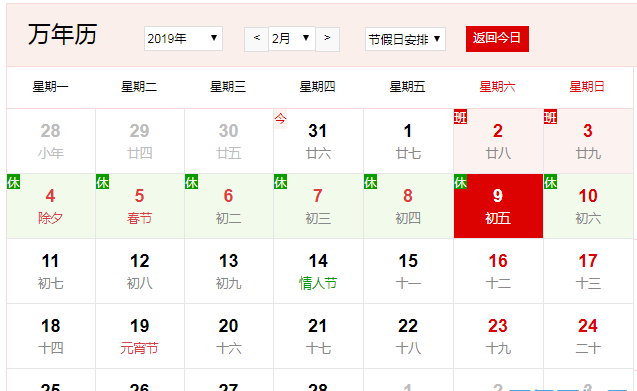637x391 pixels.
Task: Click the 休 badge on February 7
Action: point(280,182)
